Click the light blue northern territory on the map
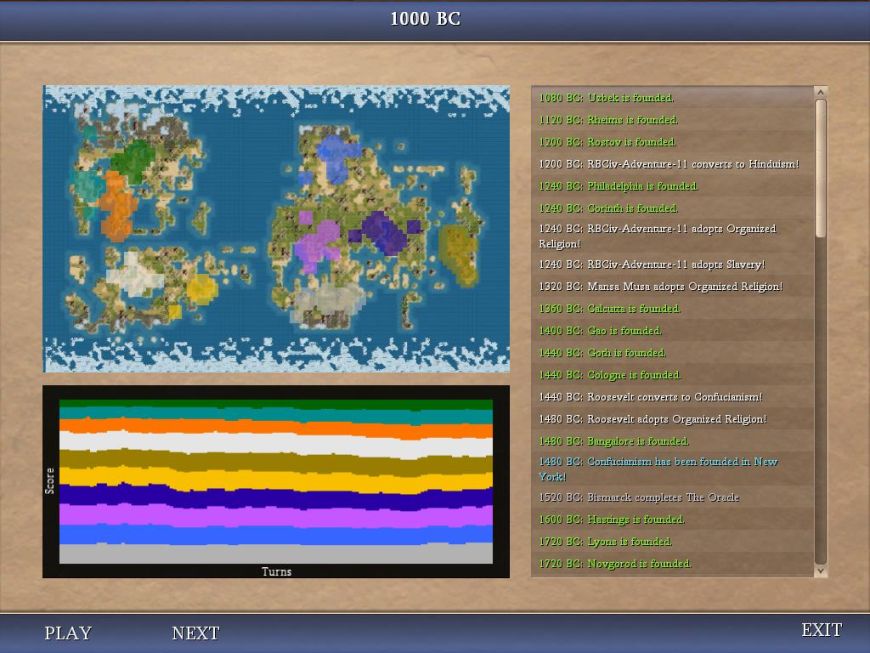Screen dimensions: 870x653 336,156
